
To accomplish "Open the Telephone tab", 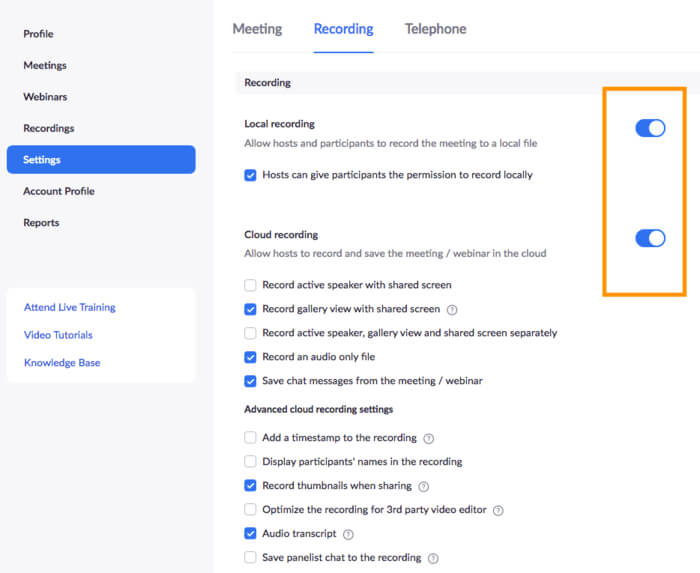I will 435,29.
